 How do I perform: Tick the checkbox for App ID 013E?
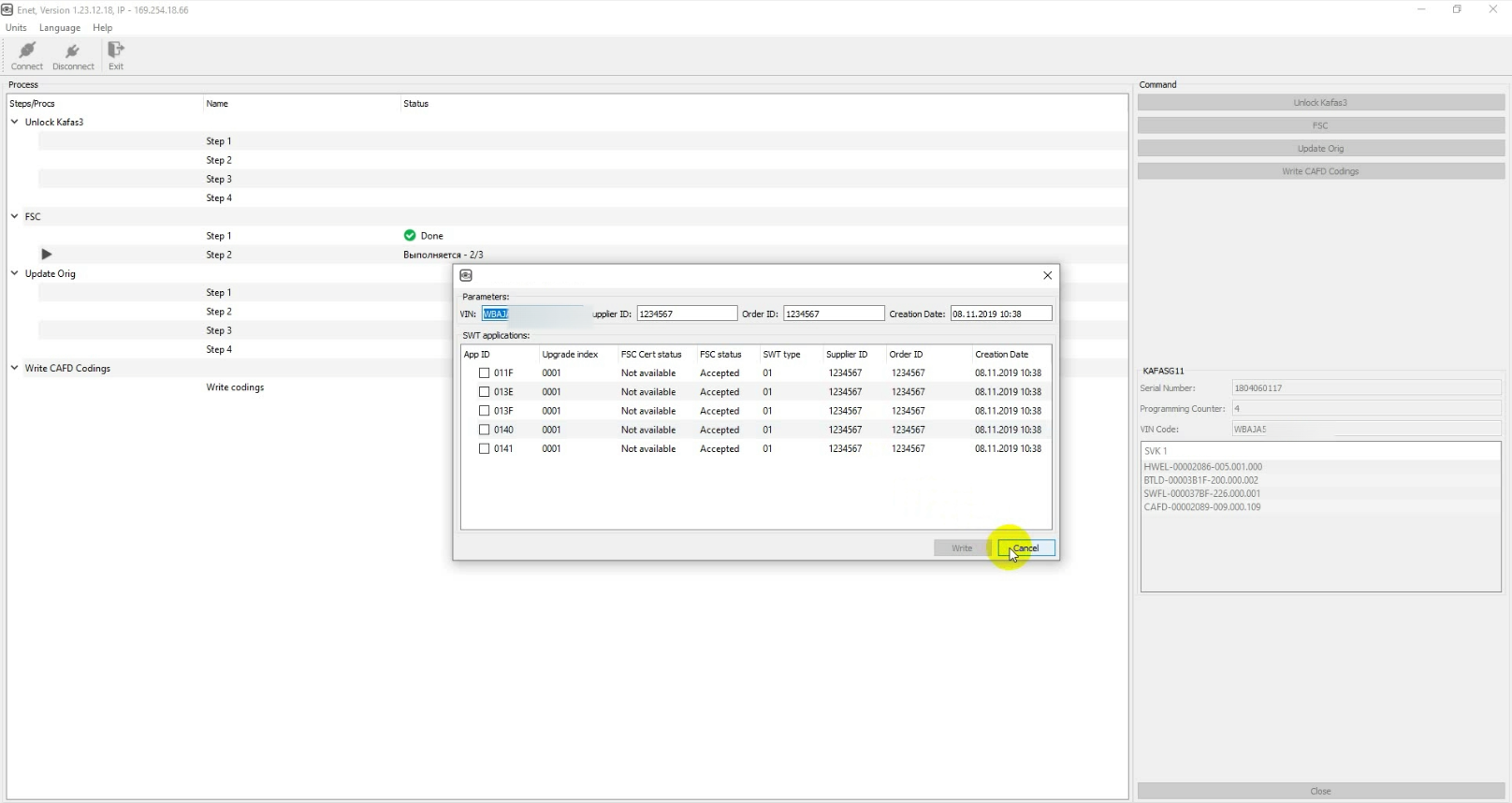[484, 391]
